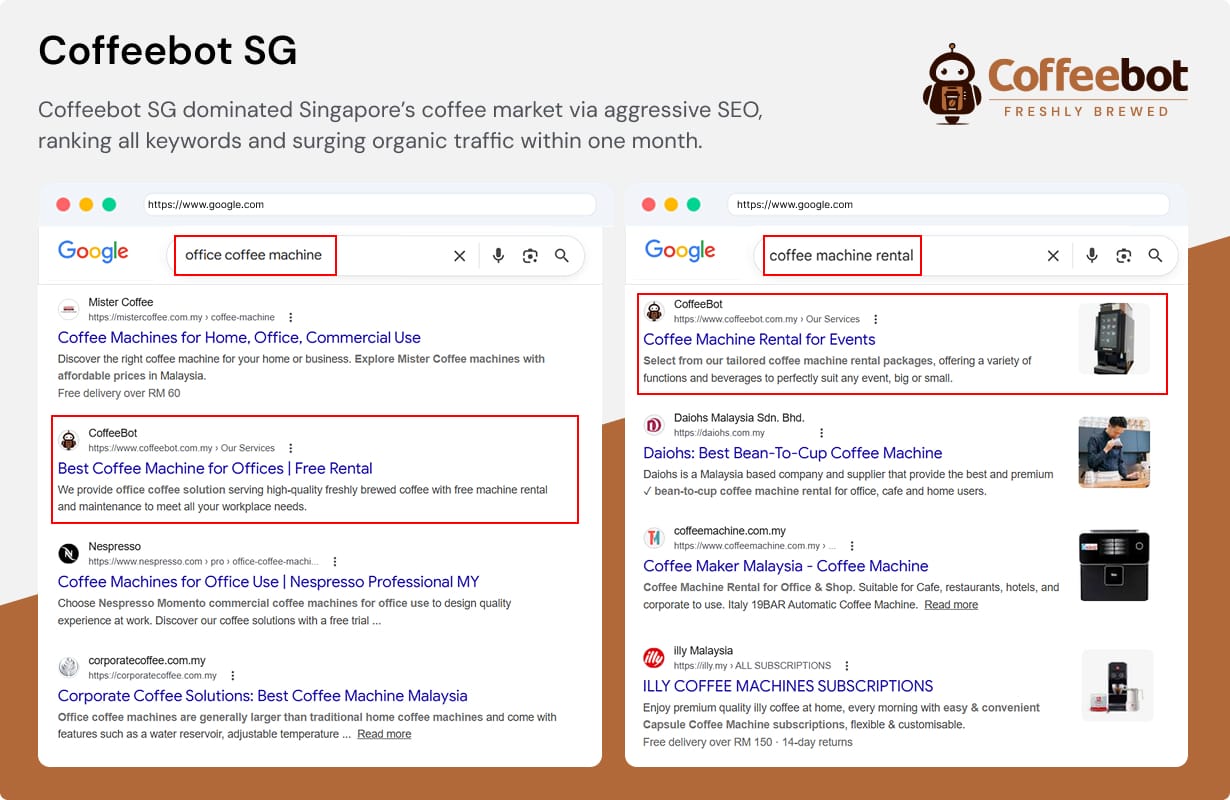Click 'https://daiohs.com.my' URL text

coord(719,433)
